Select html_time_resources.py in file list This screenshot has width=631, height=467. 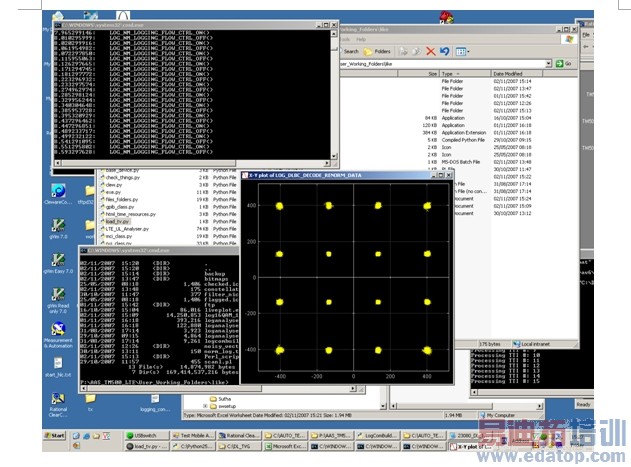tap(130, 214)
